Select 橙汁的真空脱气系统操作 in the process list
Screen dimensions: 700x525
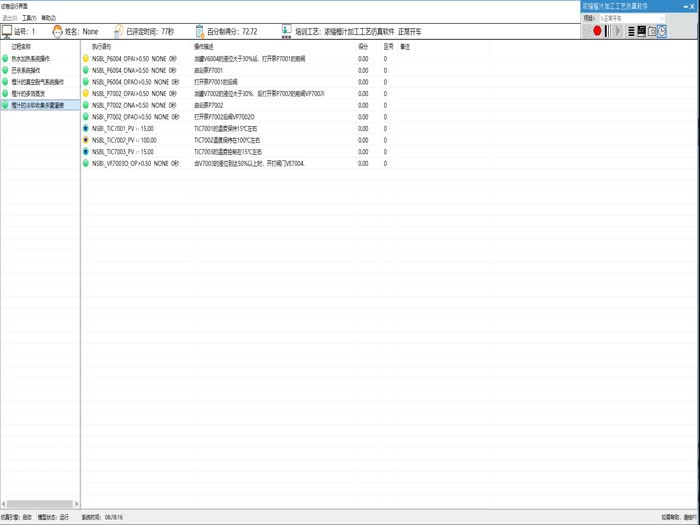coord(38,81)
